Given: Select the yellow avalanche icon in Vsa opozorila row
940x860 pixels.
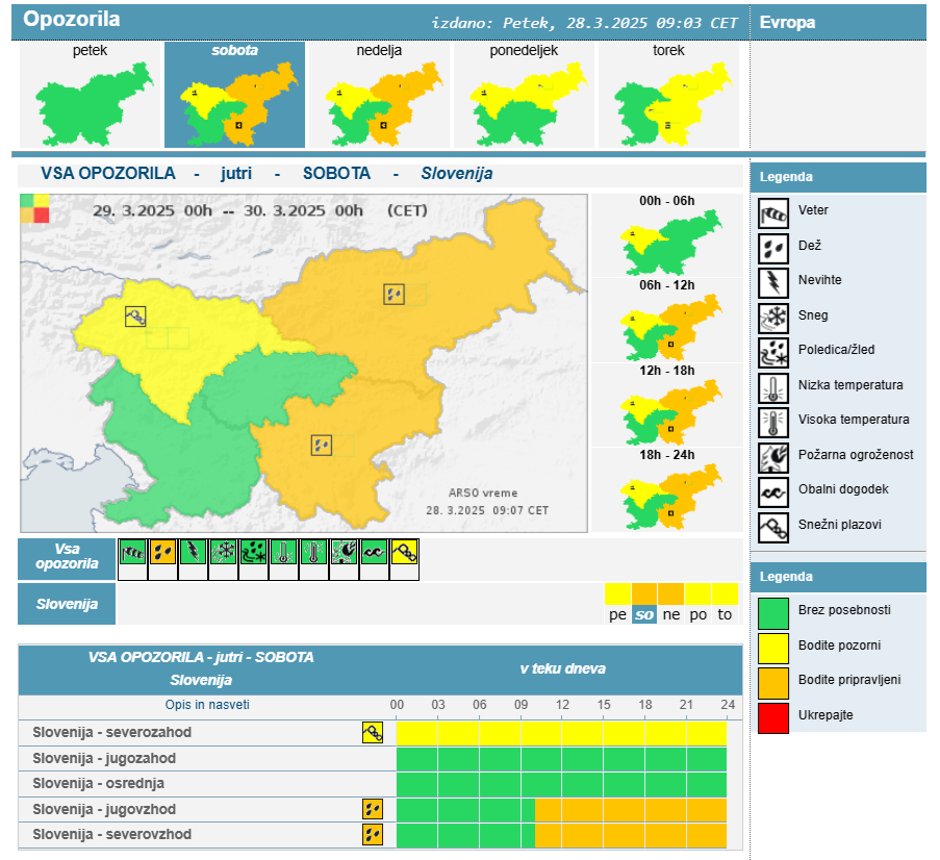Looking at the screenshot, I should 404,552.
